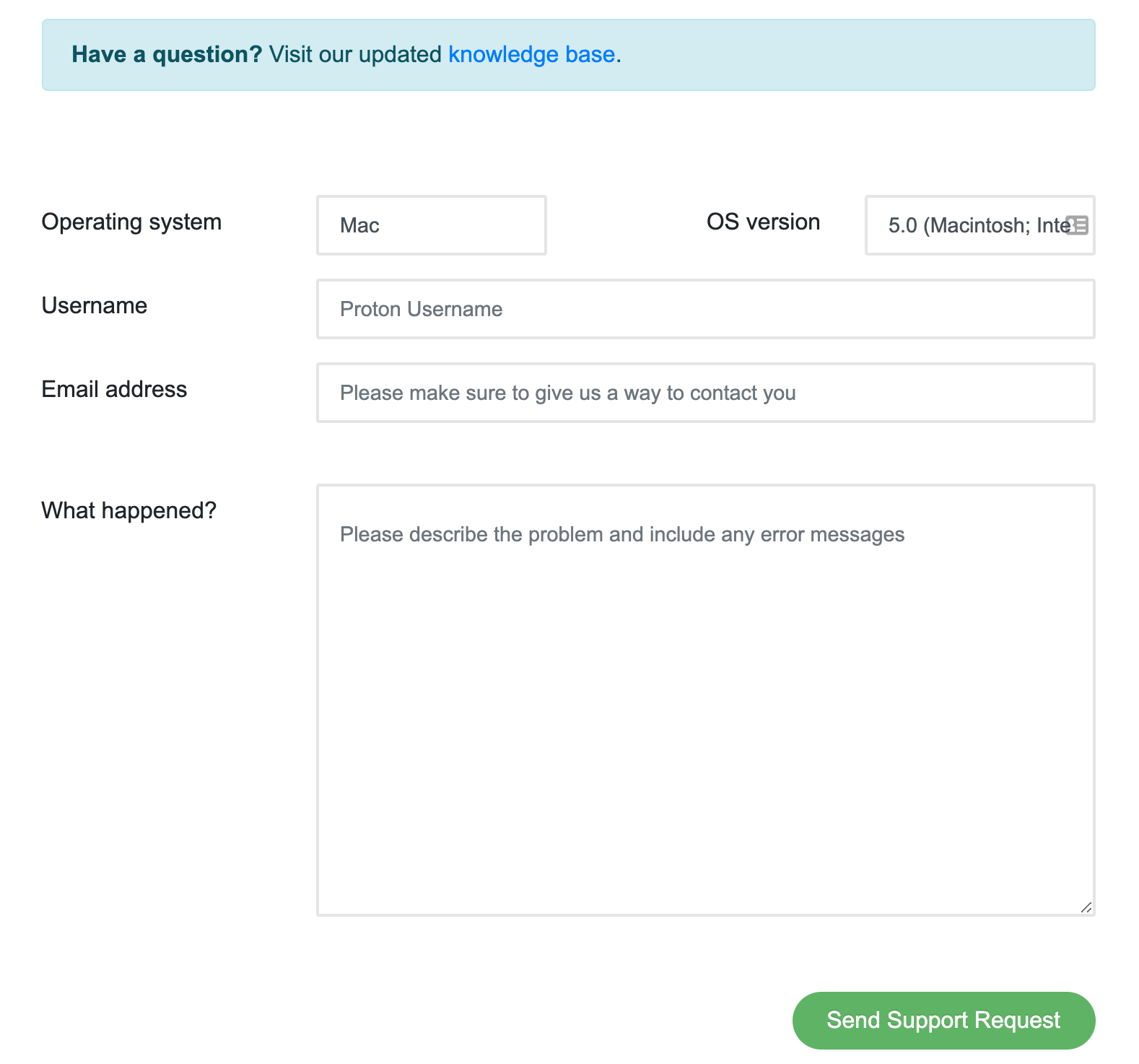
Task: Click the Username label
Action: [x=95, y=305]
